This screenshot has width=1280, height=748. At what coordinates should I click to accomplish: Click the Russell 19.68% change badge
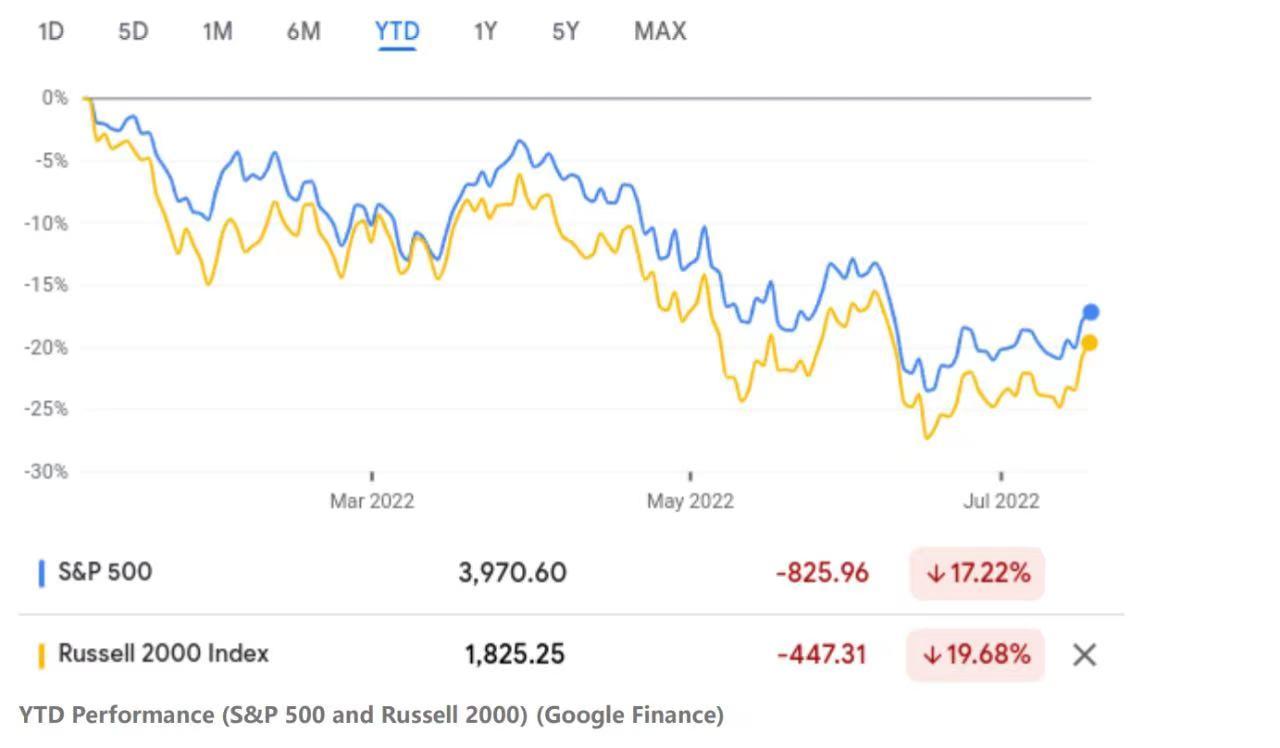pos(976,655)
